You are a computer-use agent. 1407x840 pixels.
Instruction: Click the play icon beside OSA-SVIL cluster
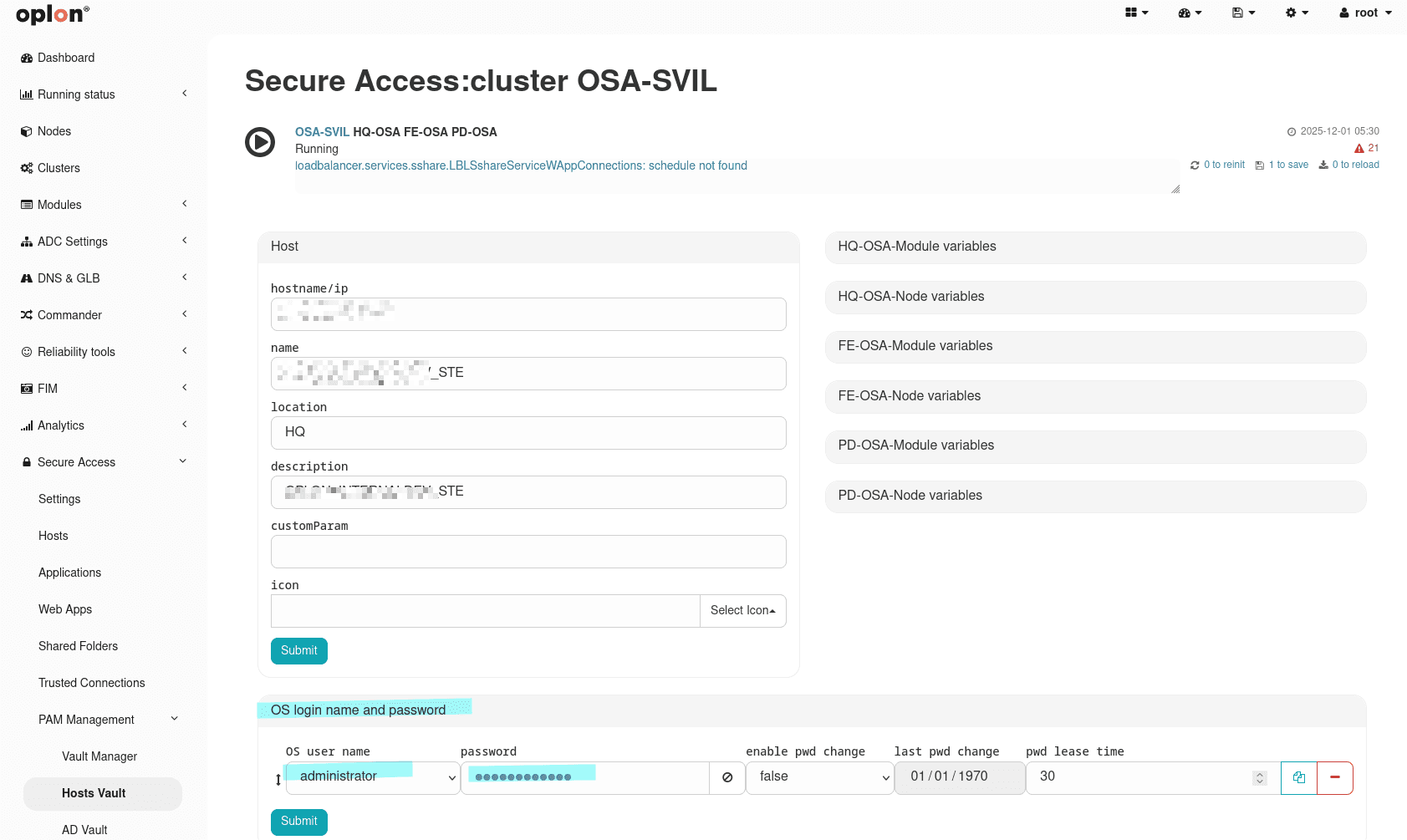[260, 142]
